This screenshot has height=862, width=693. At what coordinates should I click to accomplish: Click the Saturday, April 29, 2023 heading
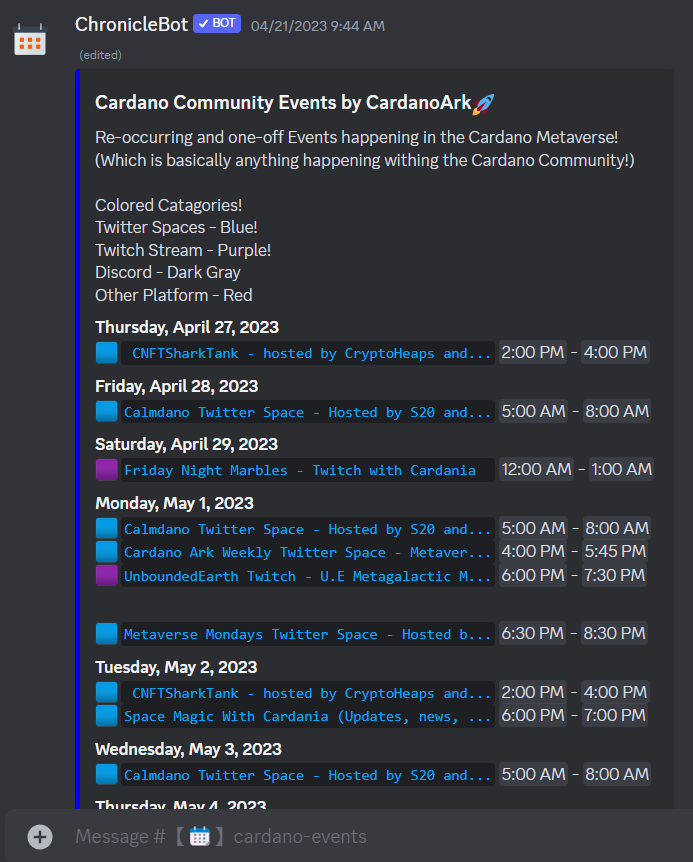186,444
